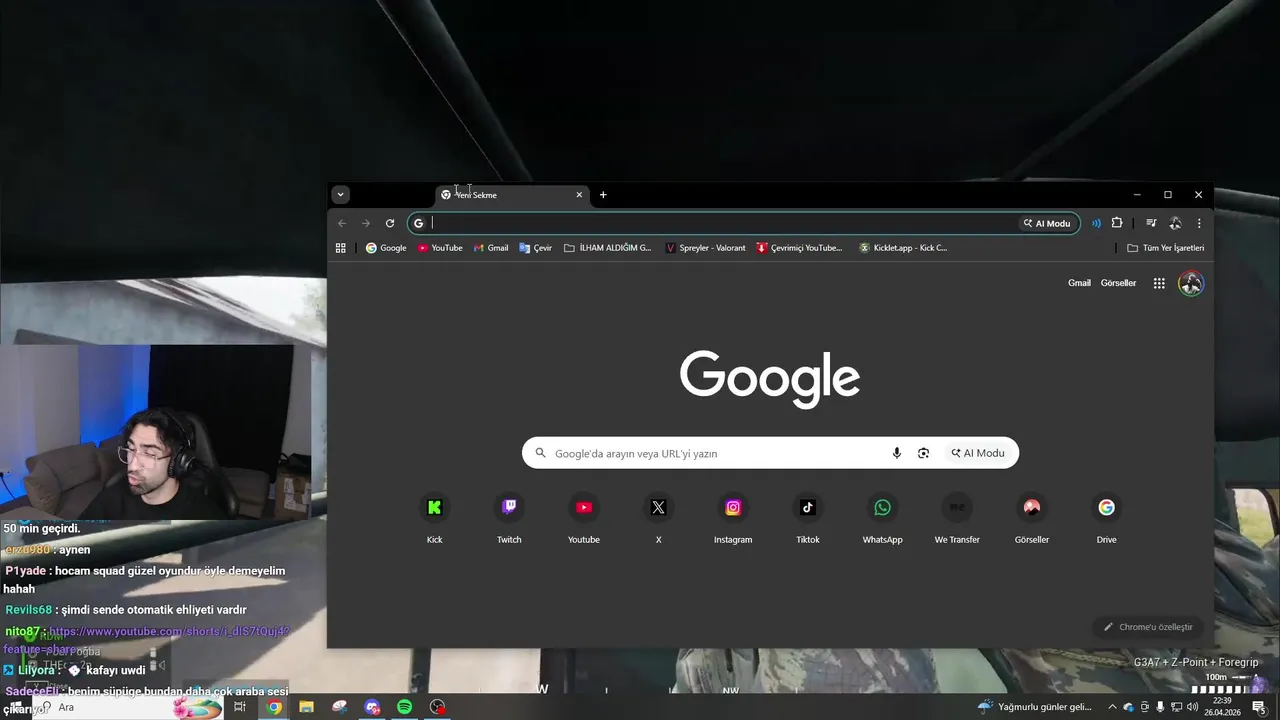This screenshot has height=720, width=1280.
Task: Click AI Modu in the address bar
Action: point(1046,223)
